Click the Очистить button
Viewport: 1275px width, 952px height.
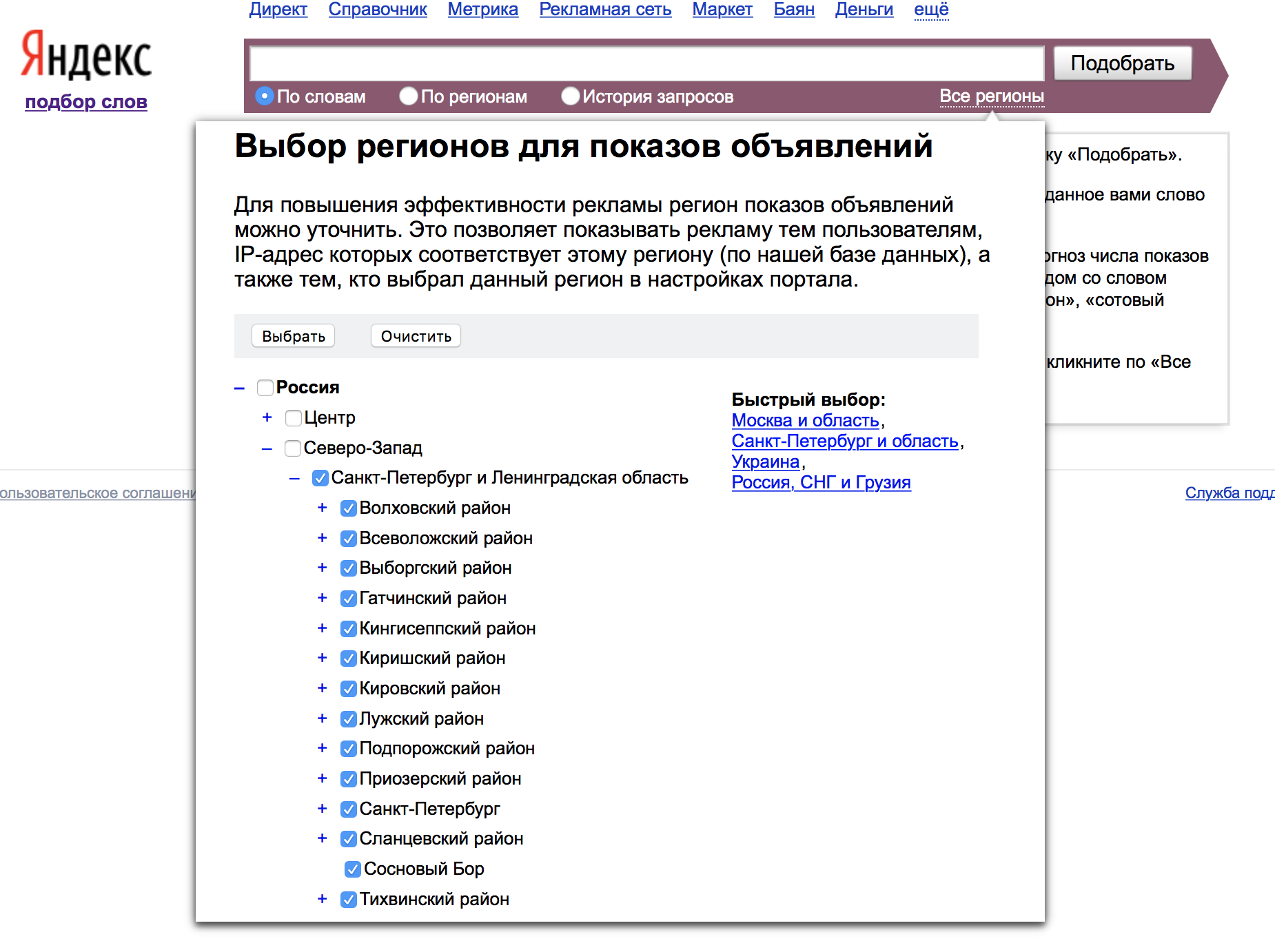coord(416,336)
